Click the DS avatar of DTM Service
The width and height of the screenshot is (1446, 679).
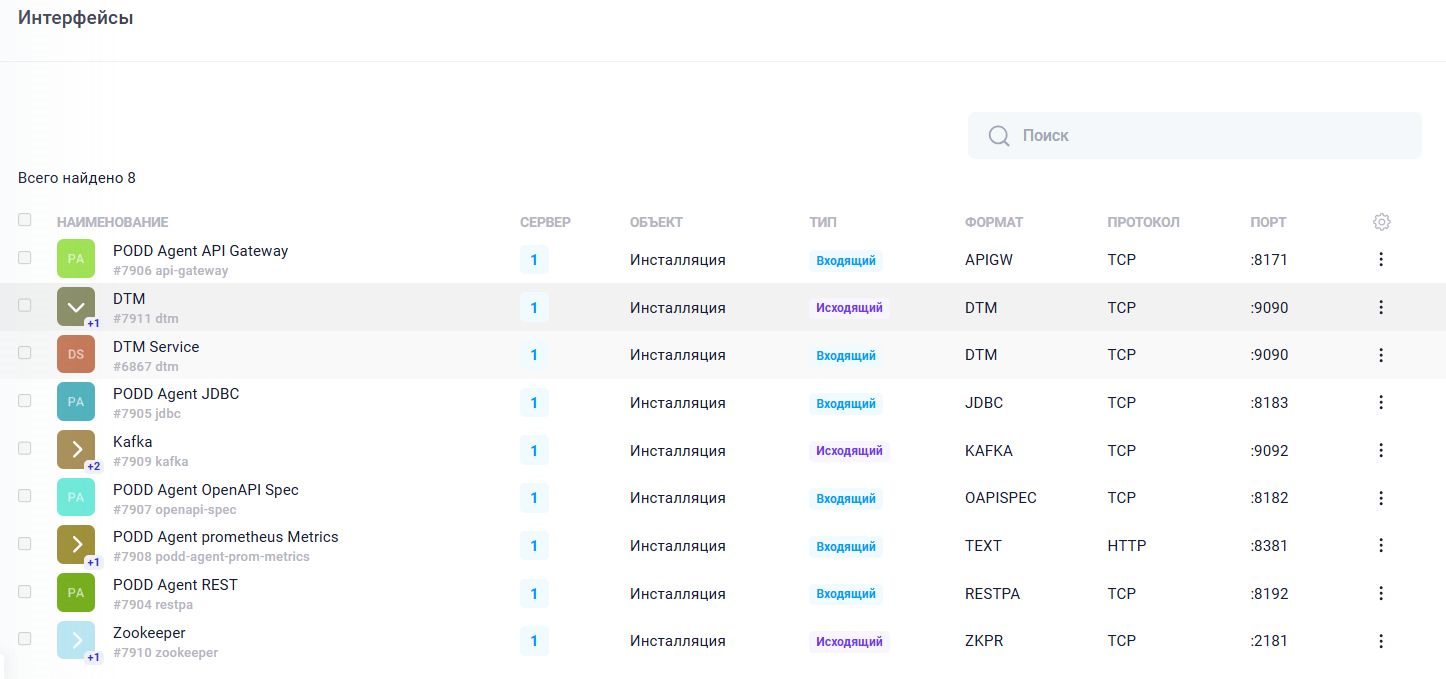point(76,354)
